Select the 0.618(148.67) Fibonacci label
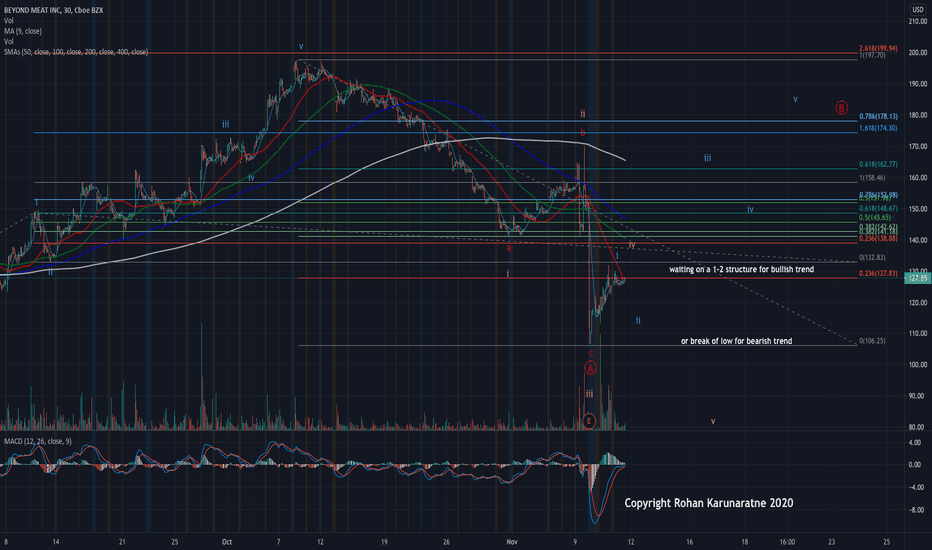 pyautogui.click(x=878, y=209)
